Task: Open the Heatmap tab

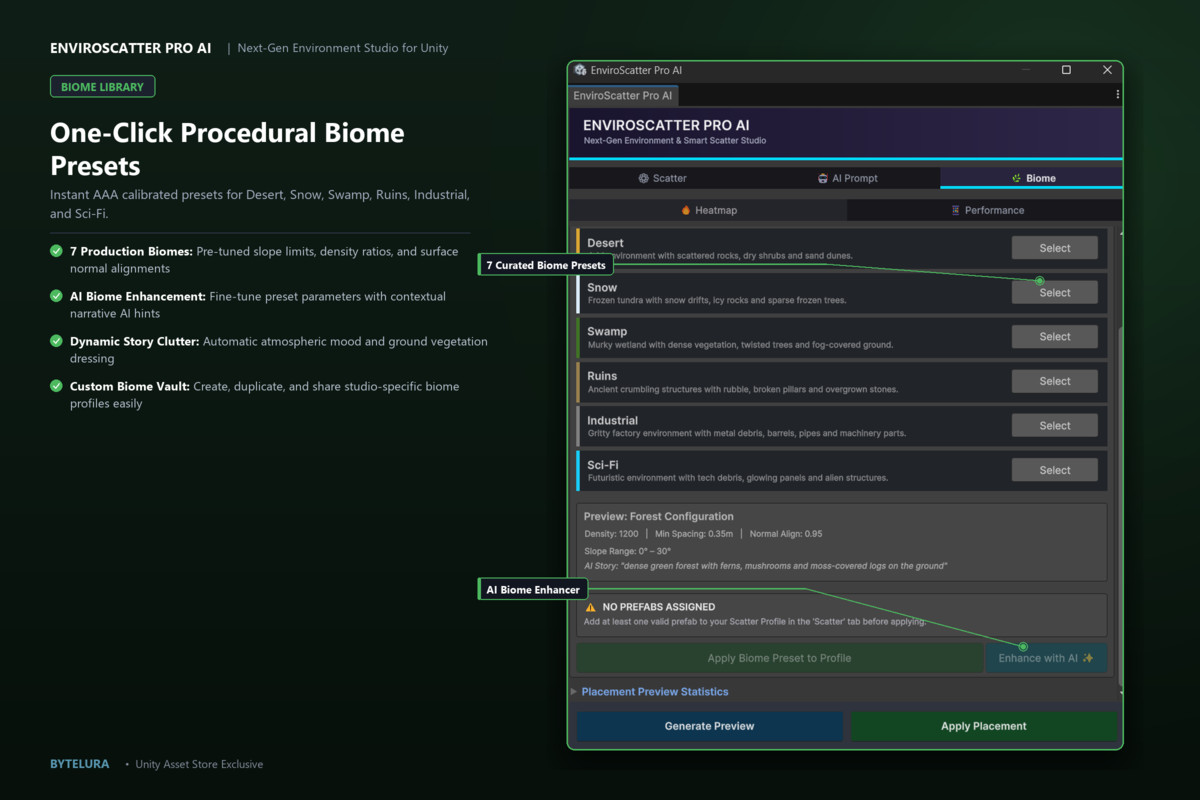Action: pyautogui.click(x=708, y=210)
